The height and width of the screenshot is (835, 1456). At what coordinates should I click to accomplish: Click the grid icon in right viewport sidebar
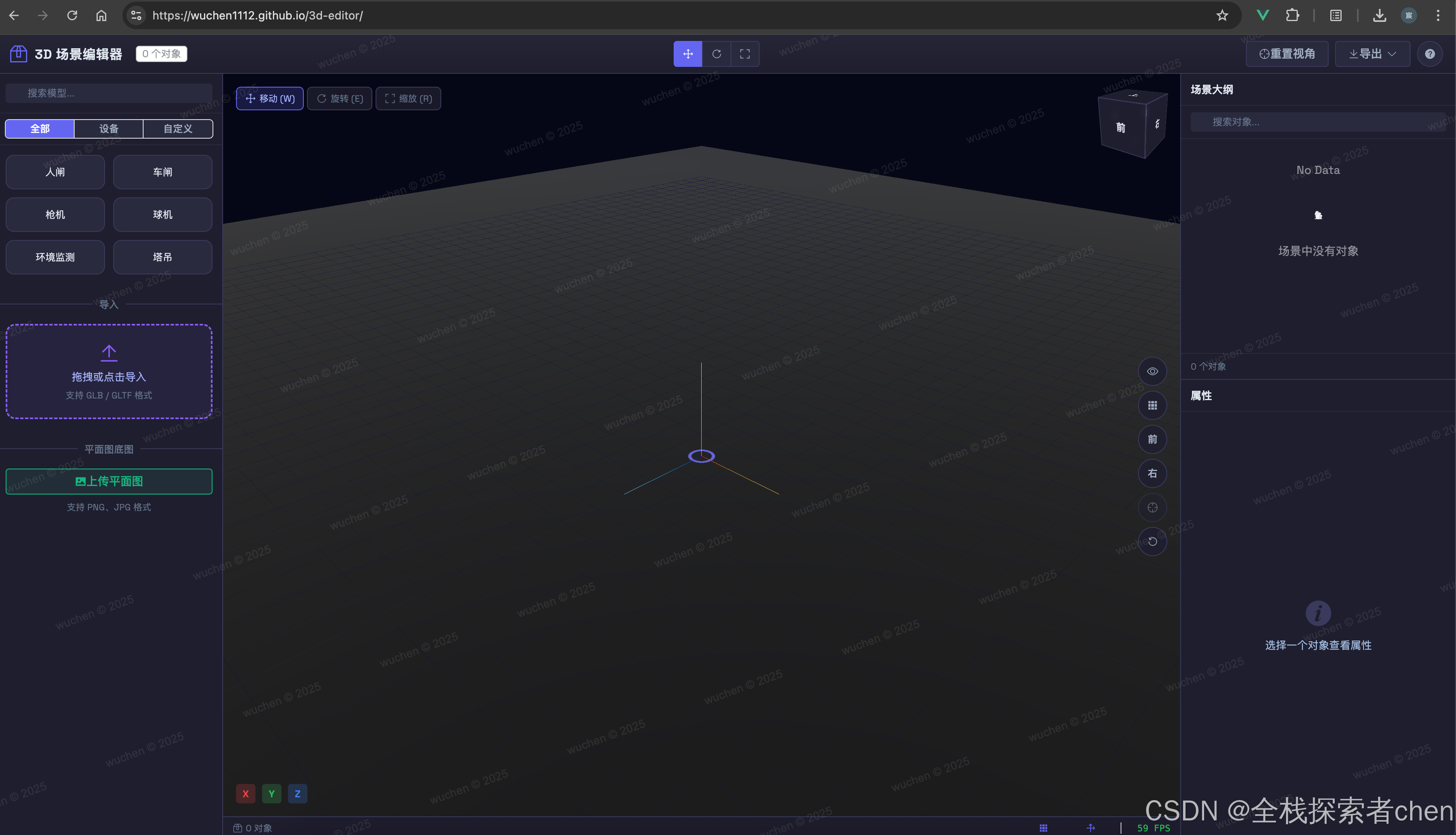pos(1153,405)
